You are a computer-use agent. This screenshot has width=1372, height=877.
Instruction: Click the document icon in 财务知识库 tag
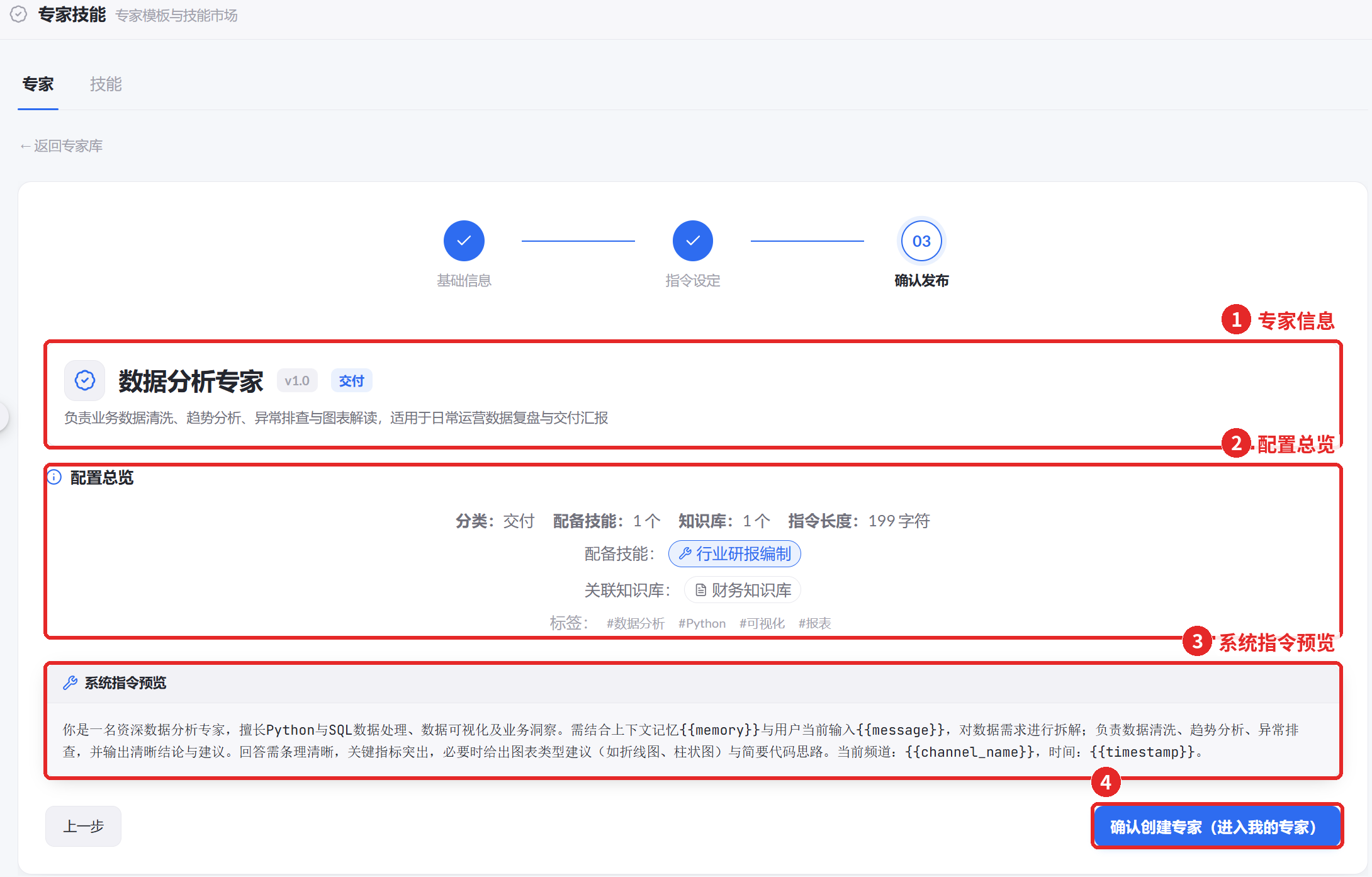(700, 591)
